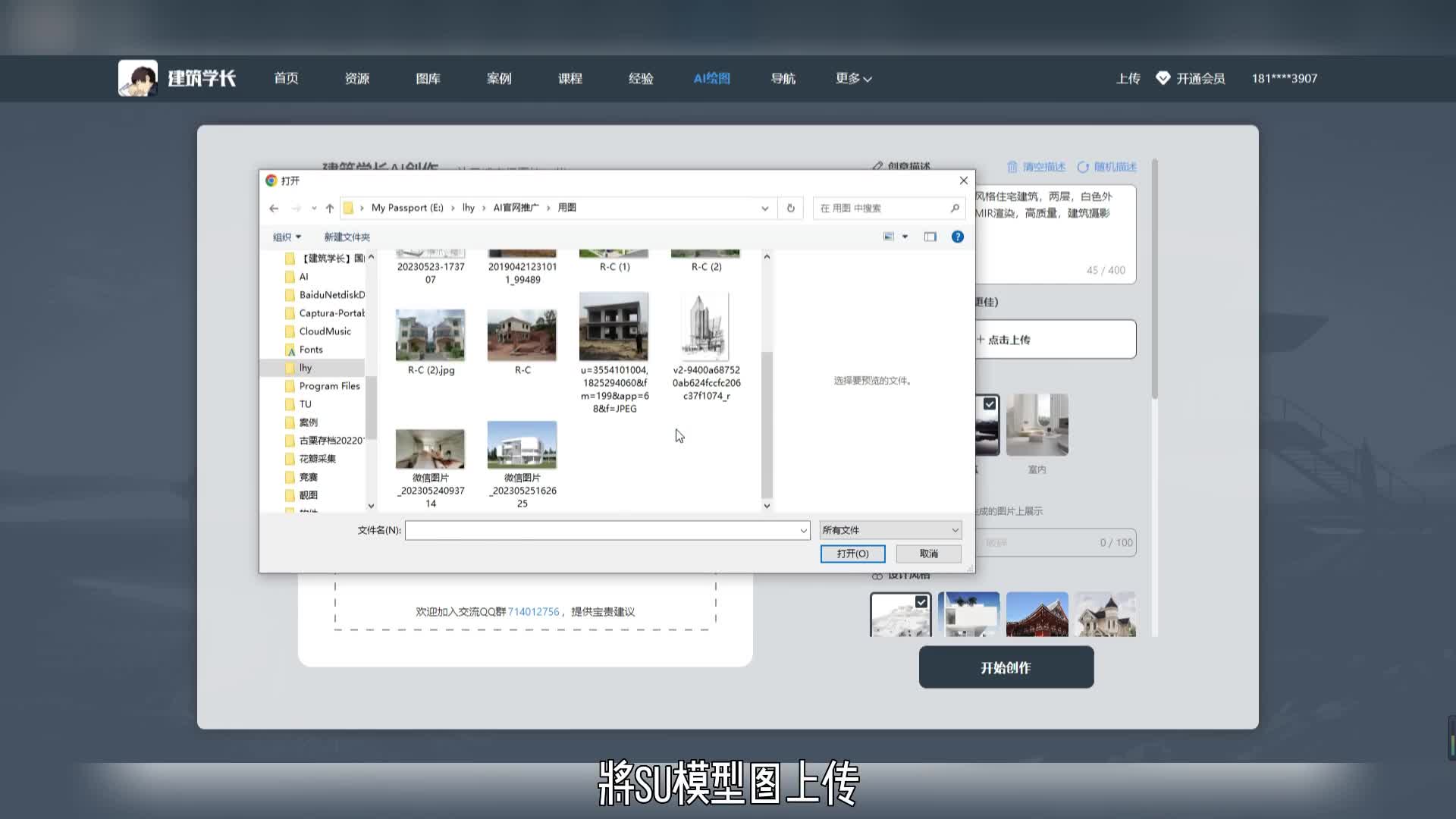Click the 开始创作 button
Screen dimensions: 1456x819
click(1006, 667)
